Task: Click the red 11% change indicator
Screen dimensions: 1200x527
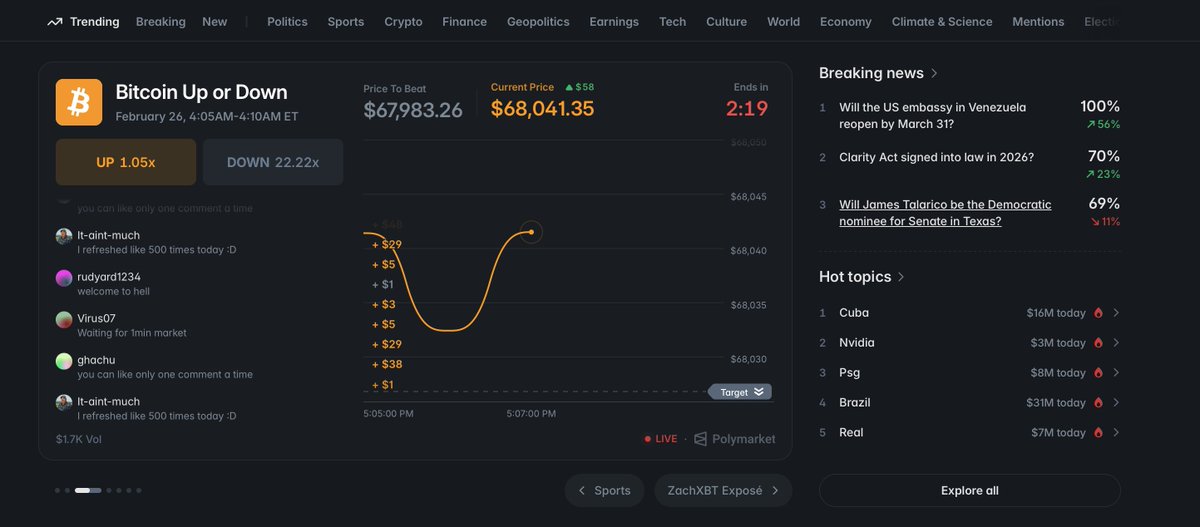Action: coord(1105,222)
